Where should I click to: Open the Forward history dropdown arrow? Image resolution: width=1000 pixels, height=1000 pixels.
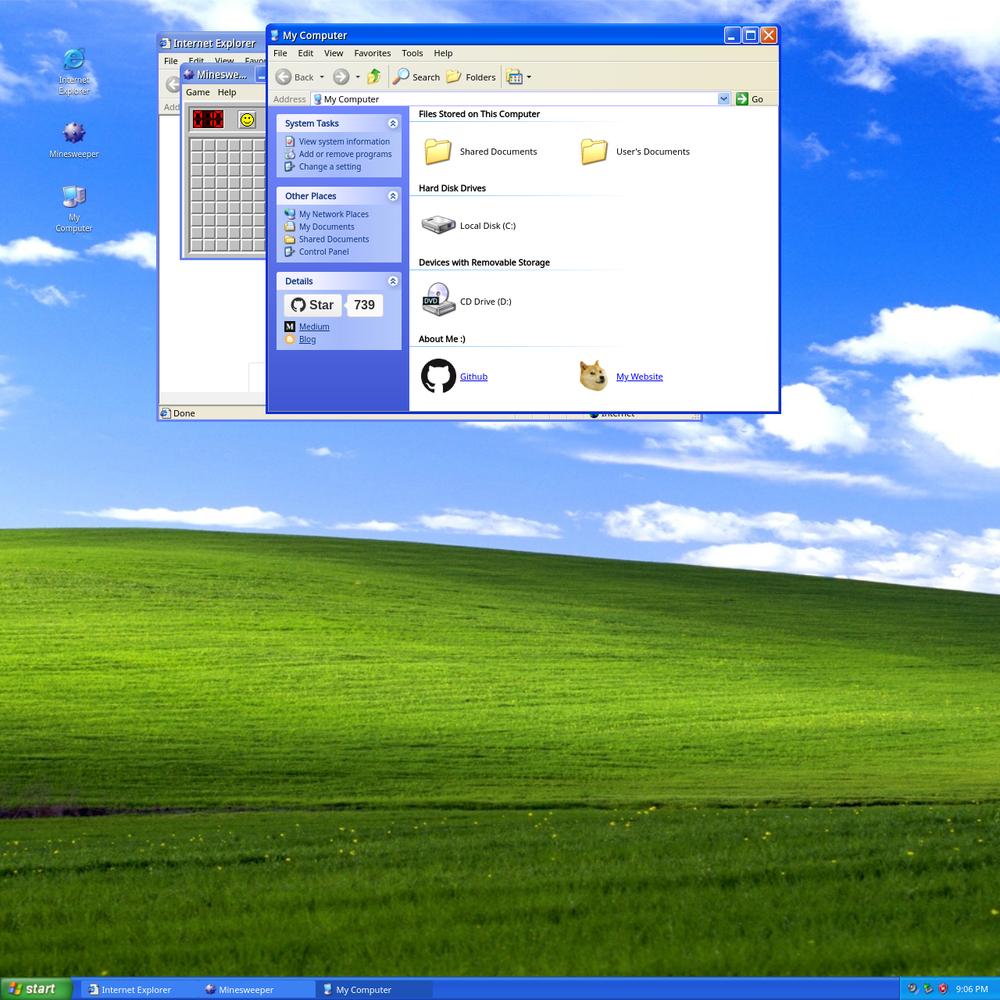click(357, 77)
